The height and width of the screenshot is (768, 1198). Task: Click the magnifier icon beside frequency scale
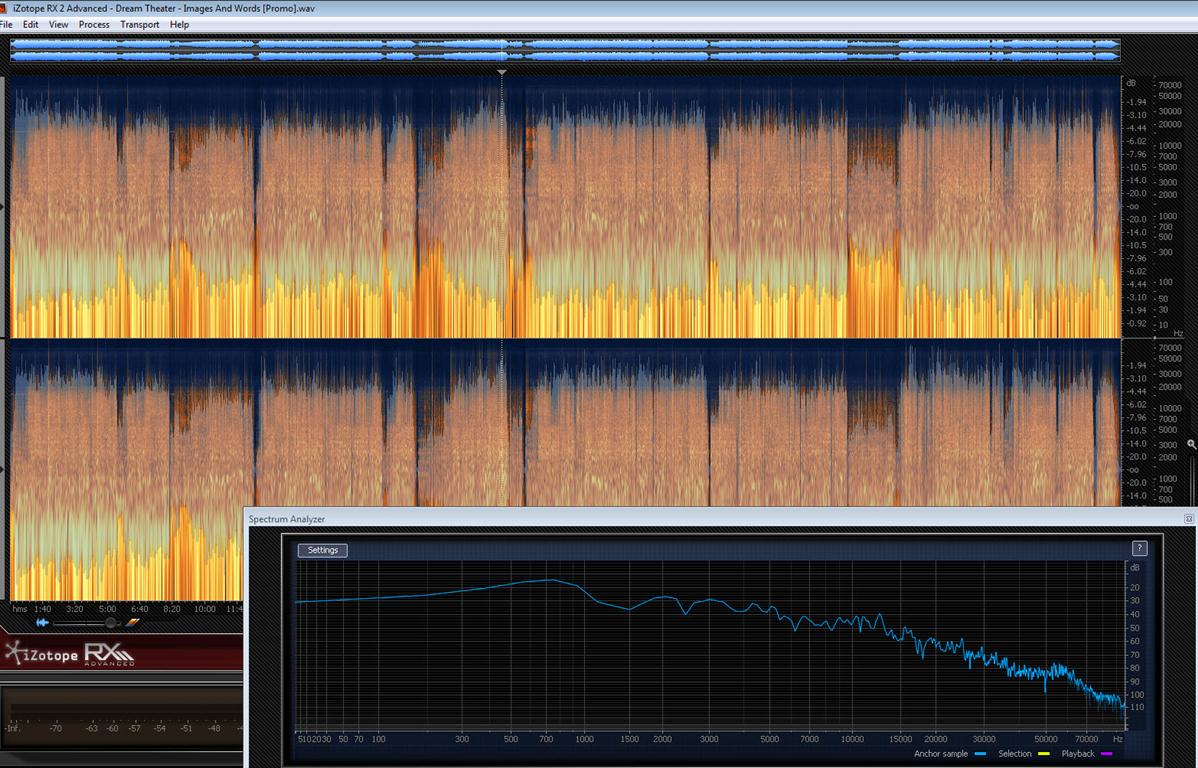pos(1191,444)
